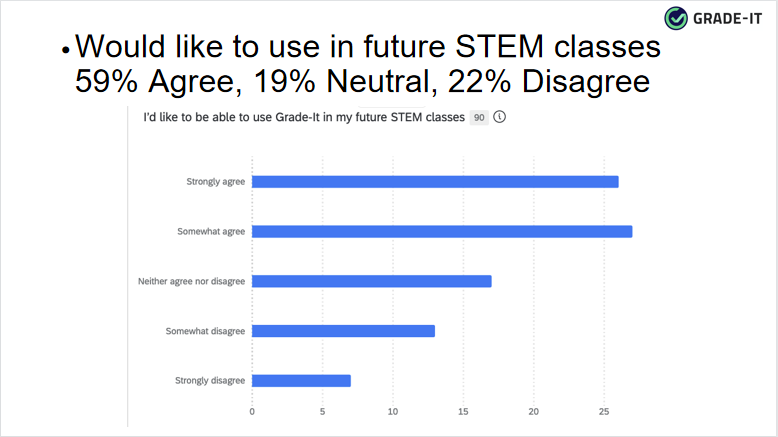778x437 pixels.
Task: Click the 'Neither agree nor disagree' label
Action: [x=191, y=281]
